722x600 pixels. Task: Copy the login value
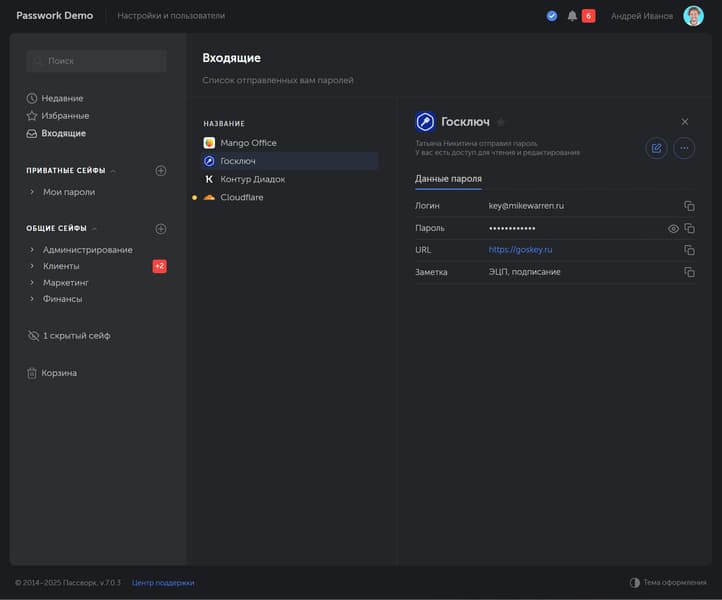689,206
